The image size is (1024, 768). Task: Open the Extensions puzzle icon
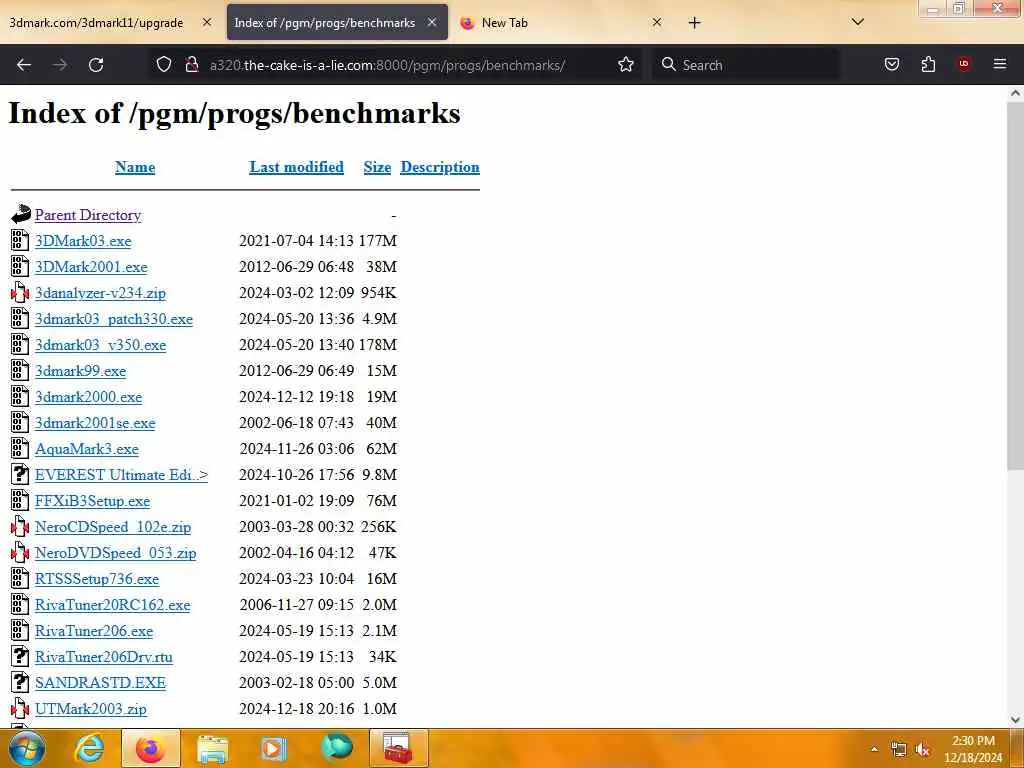(928, 64)
